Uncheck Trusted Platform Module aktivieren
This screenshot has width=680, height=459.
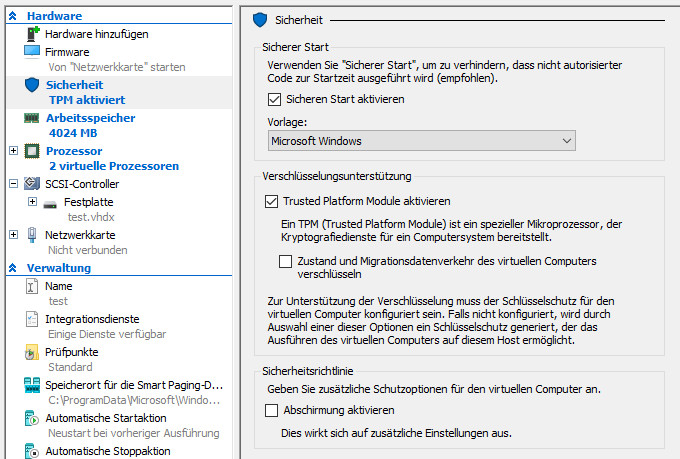(271, 201)
